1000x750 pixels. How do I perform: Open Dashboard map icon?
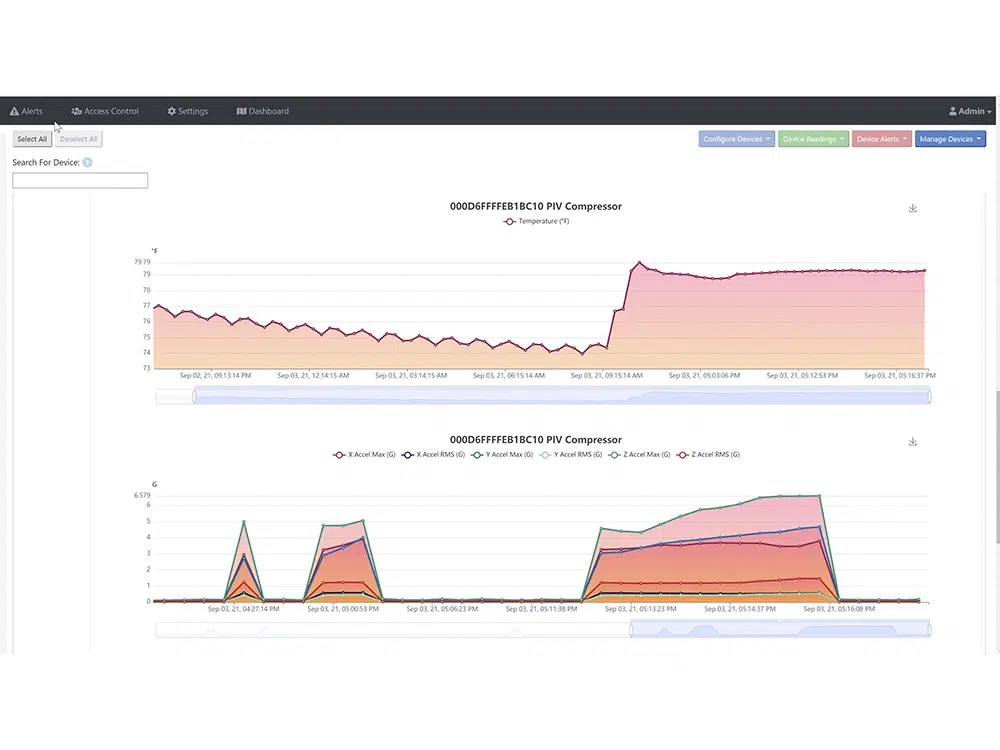tap(241, 111)
